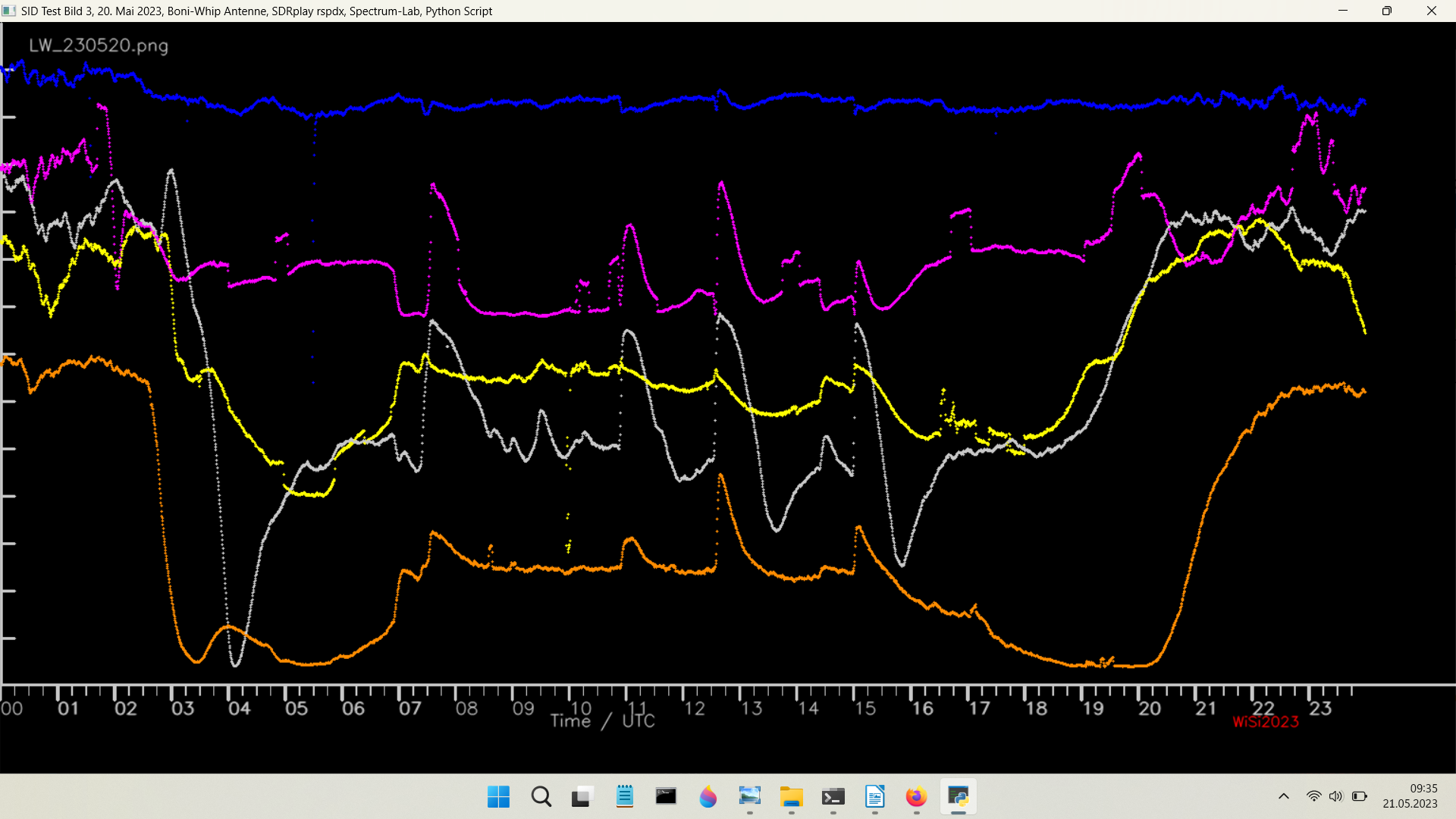Screen dimensions: 1456x819
Task: Open the colorful drop-shaped app icon
Action: pos(708,797)
